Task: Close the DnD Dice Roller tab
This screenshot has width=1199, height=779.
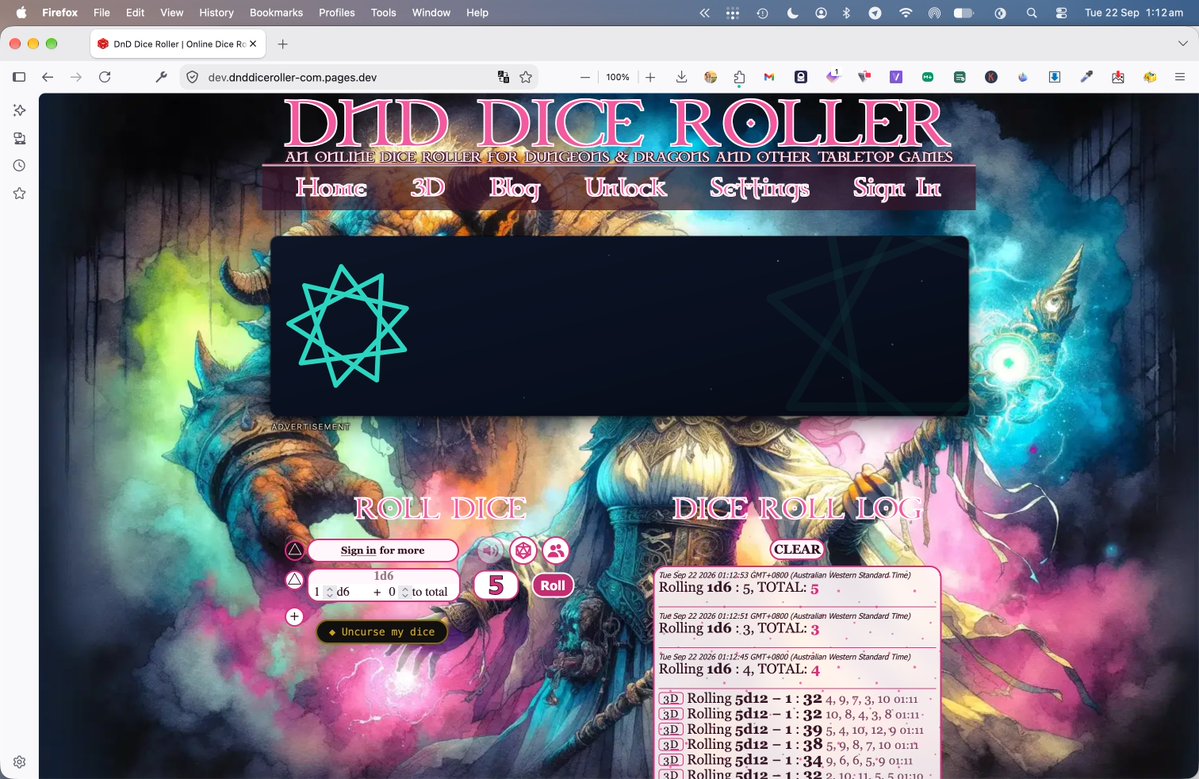Action: point(253,44)
